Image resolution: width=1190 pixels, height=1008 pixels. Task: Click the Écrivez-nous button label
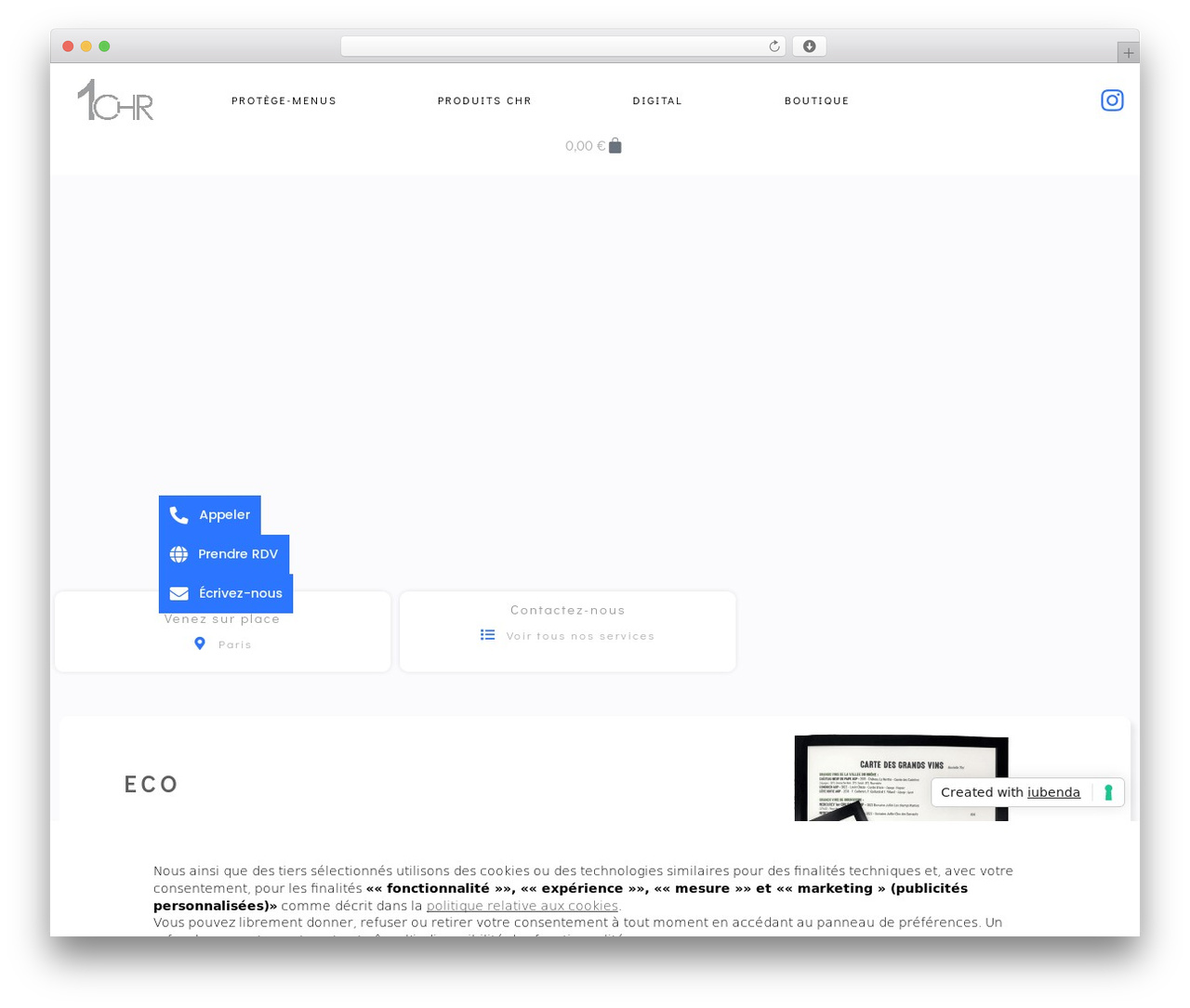(x=241, y=593)
